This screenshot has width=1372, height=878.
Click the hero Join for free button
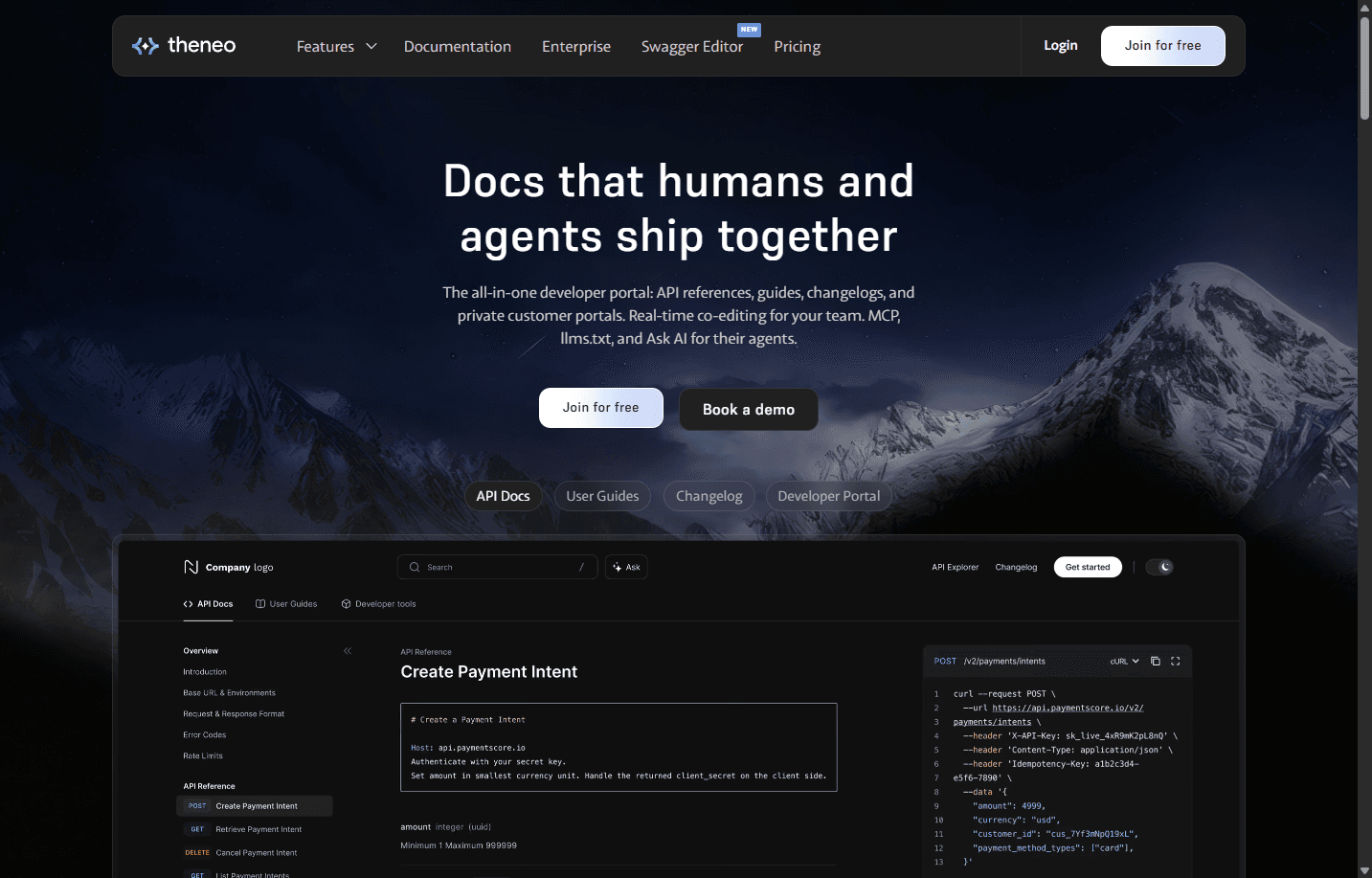point(601,408)
